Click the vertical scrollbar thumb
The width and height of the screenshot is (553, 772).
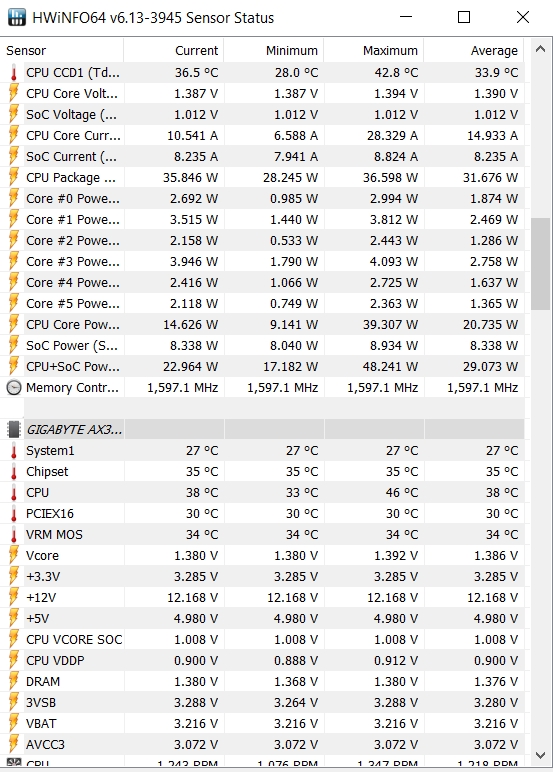pyautogui.click(x=540, y=264)
